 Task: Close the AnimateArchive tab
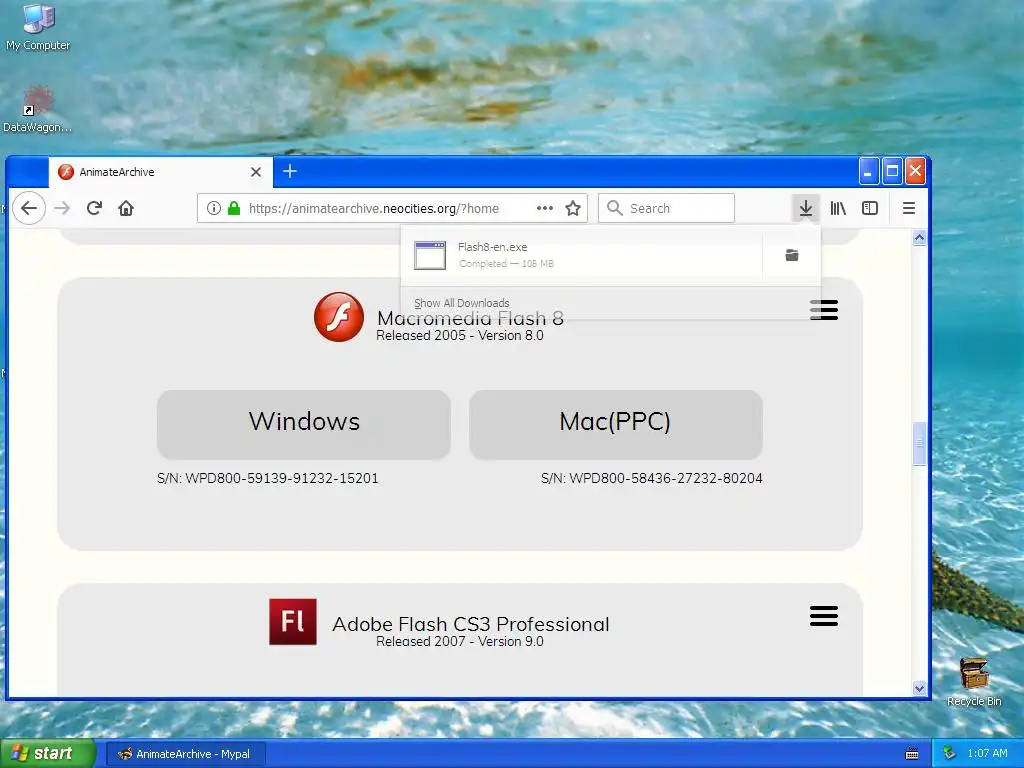point(256,172)
